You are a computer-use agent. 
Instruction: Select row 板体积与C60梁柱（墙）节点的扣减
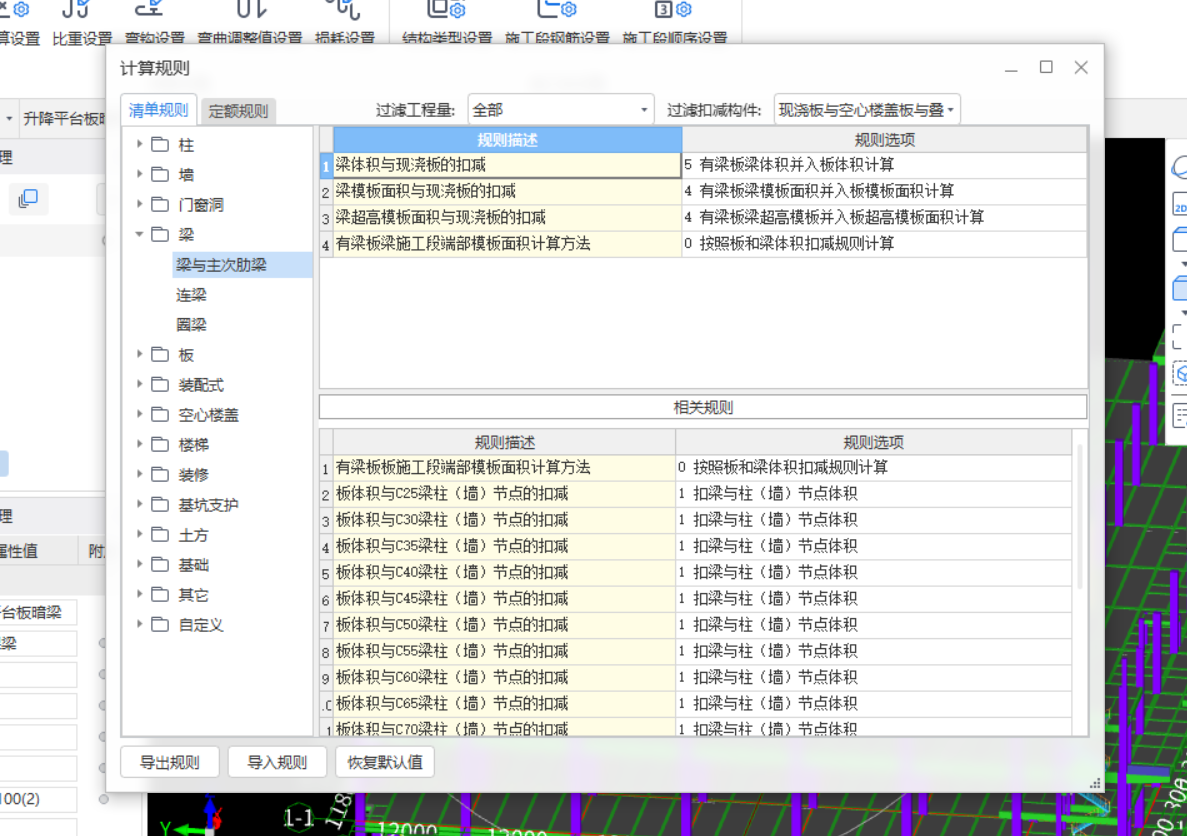(504, 678)
